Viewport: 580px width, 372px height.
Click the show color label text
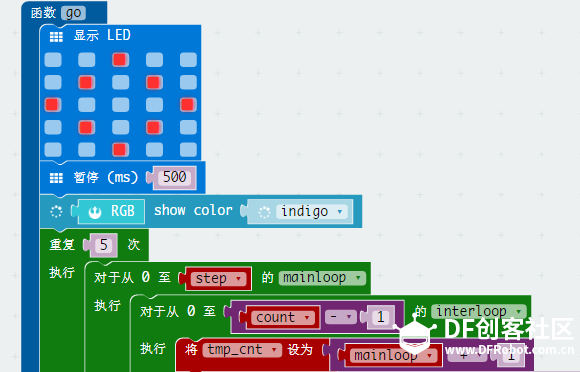coord(193,210)
